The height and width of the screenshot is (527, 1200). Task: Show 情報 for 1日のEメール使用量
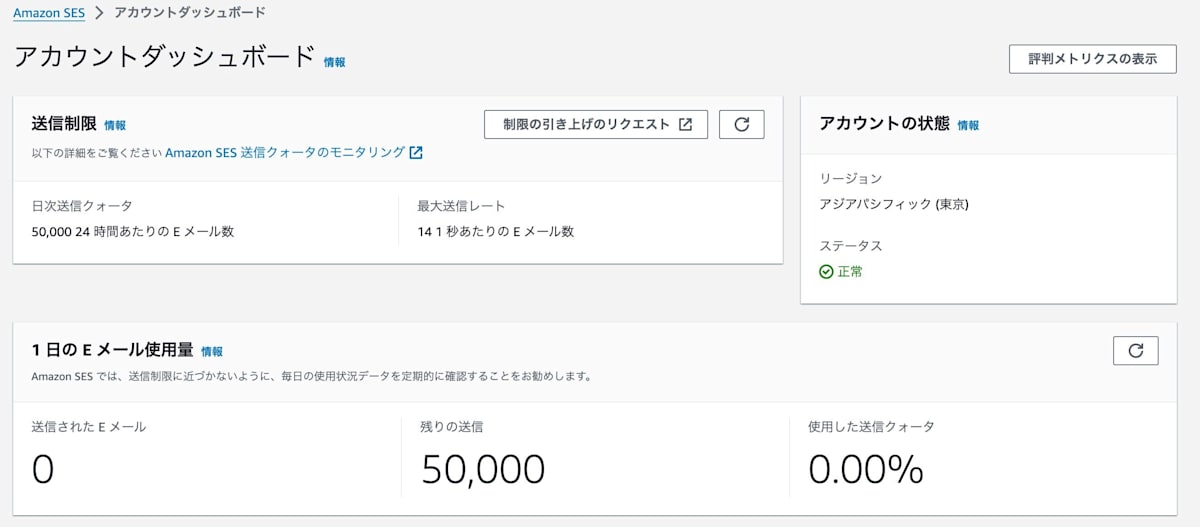[x=212, y=352]
